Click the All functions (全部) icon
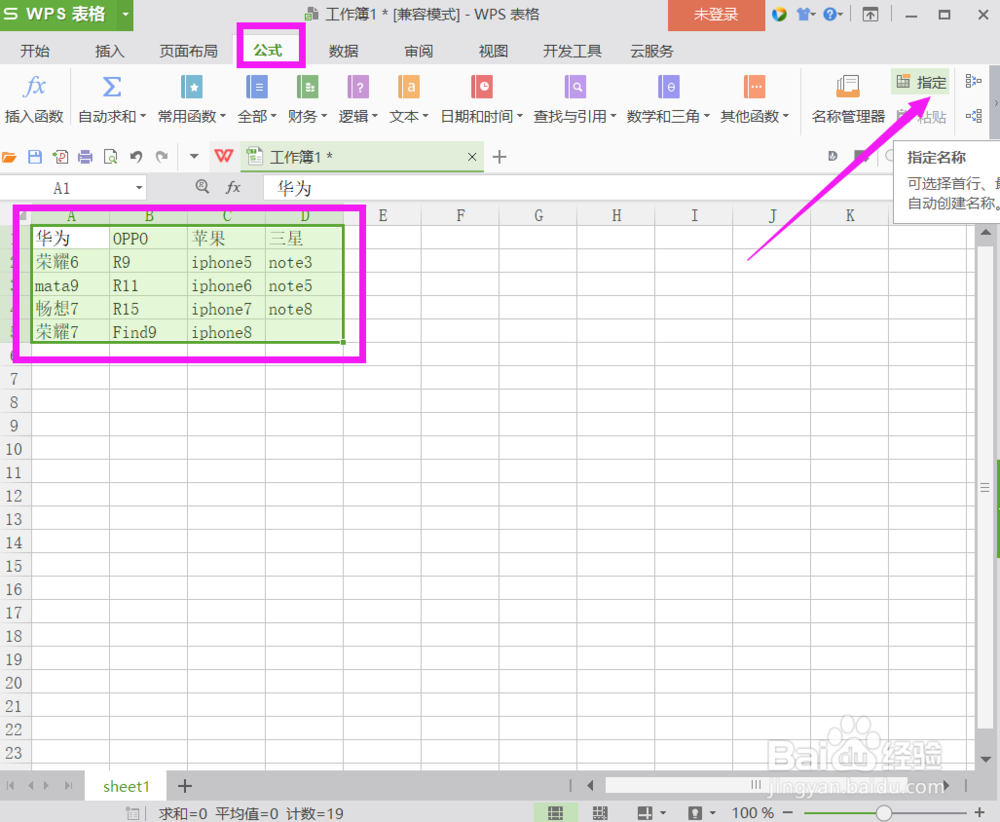Viewport: 1000px width, 822px height. pyautogui.click(x=257, y=87)
